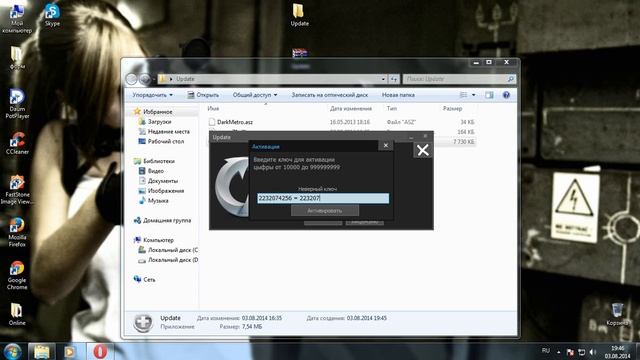Launch CCleaner from the desktop
This screenshot has height=360, width=640.
(17, 143)
